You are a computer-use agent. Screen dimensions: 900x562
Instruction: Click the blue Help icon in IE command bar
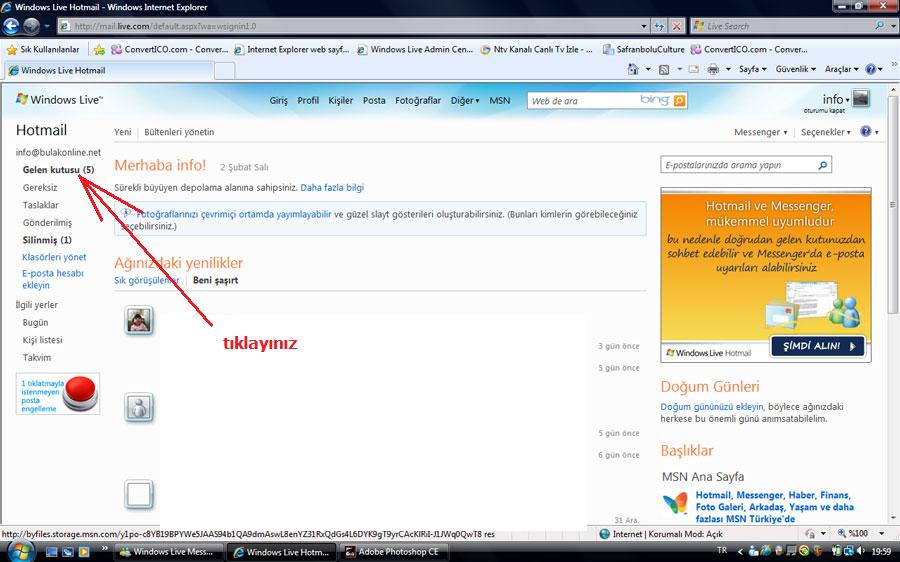click(x=871, y=69)
